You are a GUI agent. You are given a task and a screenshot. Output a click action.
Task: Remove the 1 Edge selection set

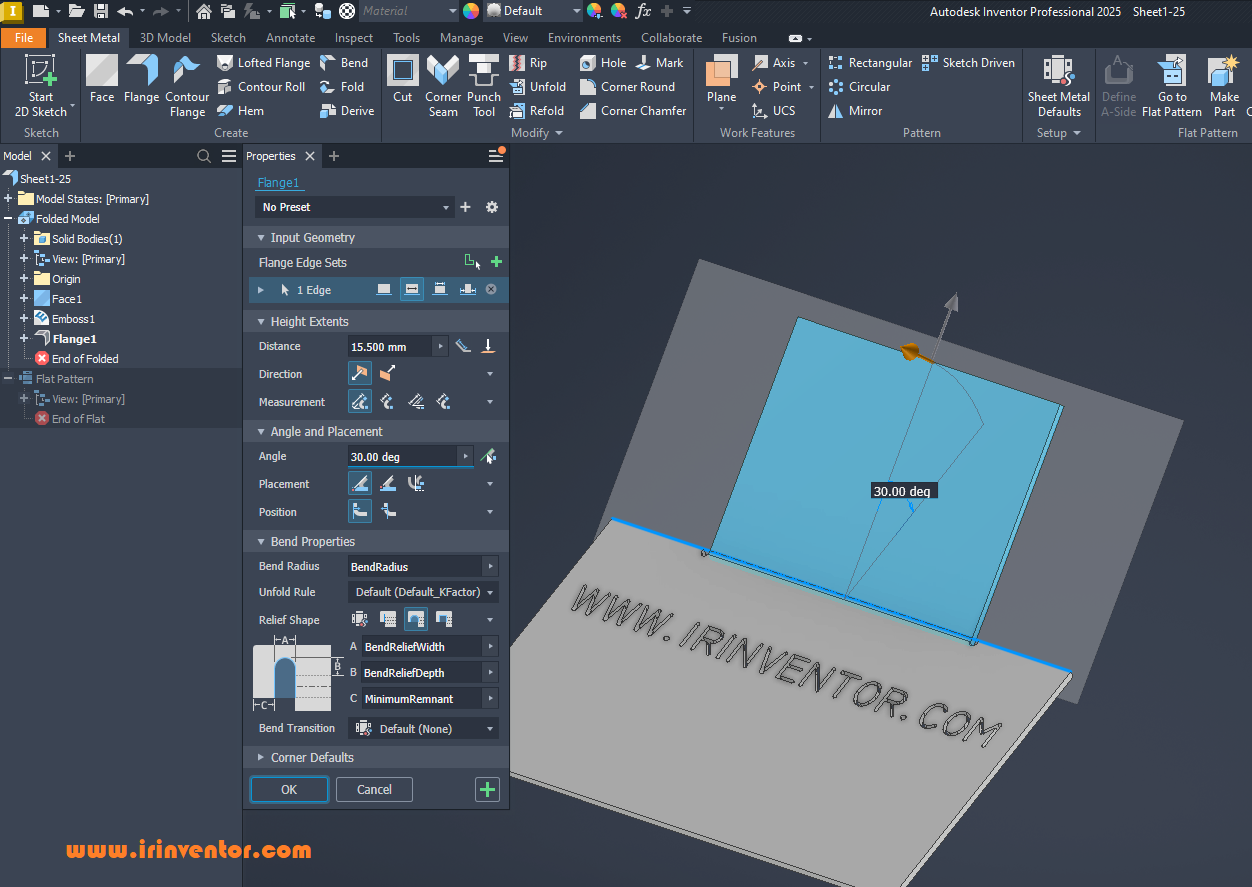[x=491, y=289]
